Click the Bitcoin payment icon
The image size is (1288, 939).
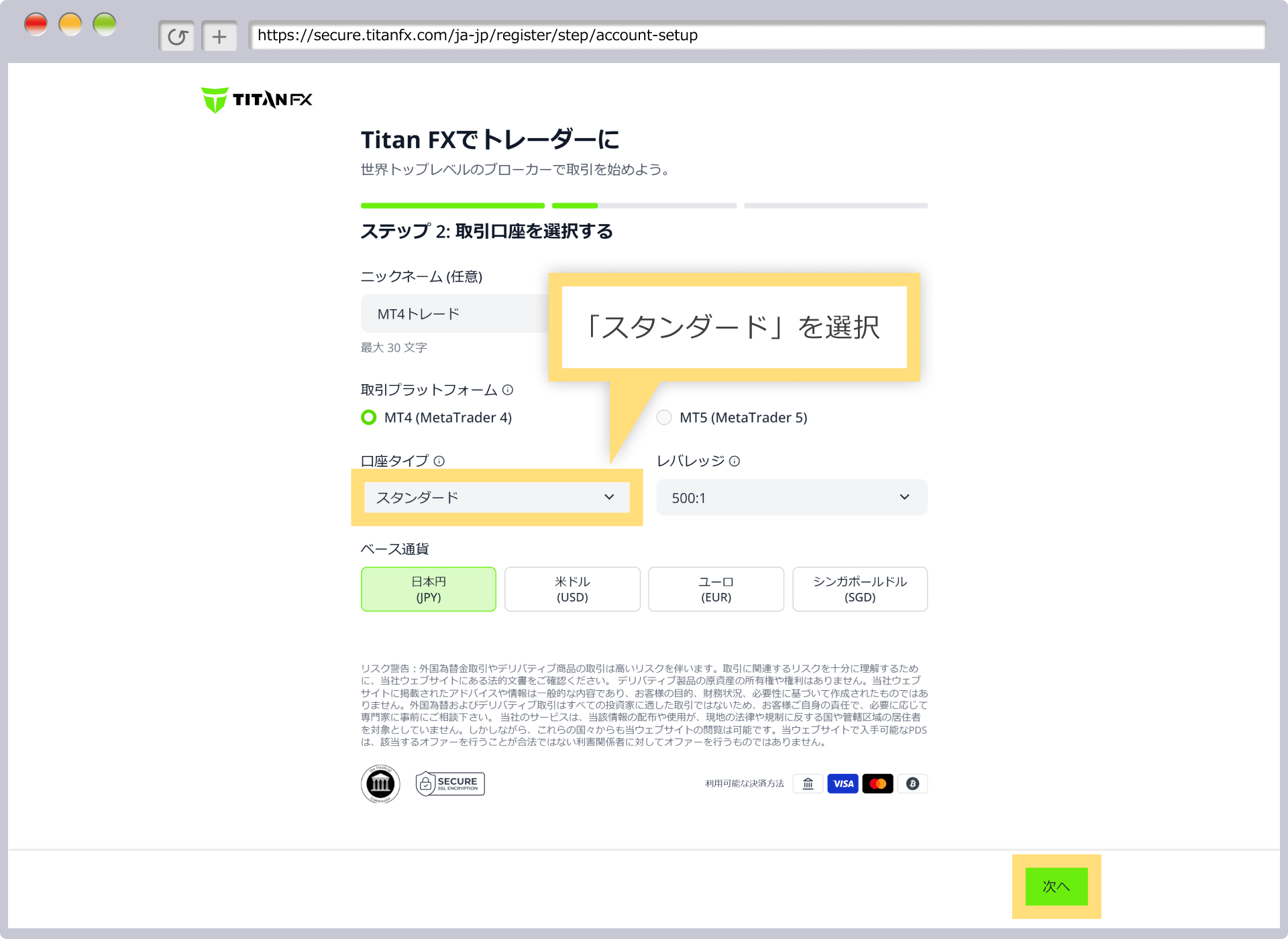(x=912, y=783)
